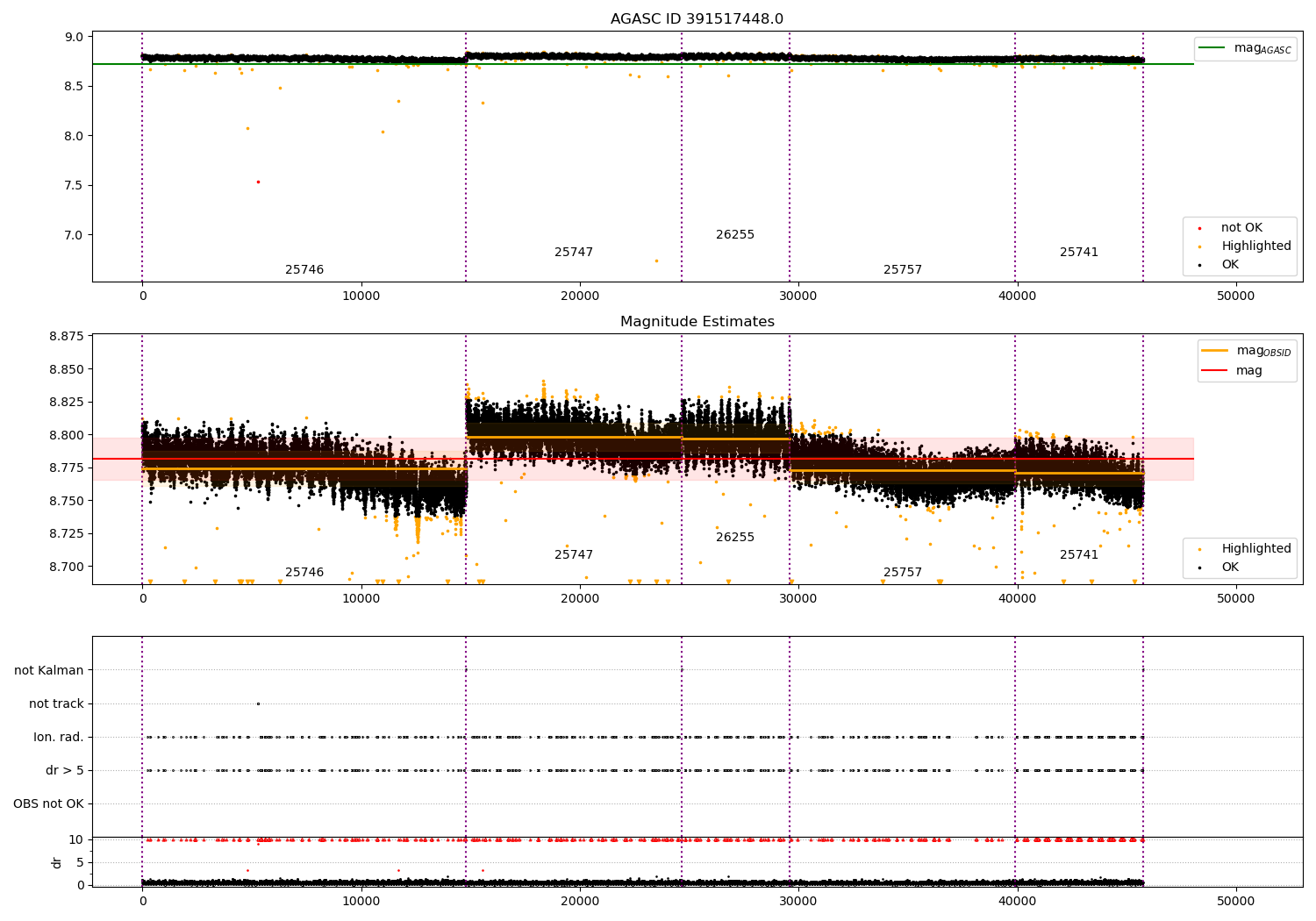Click OBSID label 25757 in top plot

click(903, 270)
